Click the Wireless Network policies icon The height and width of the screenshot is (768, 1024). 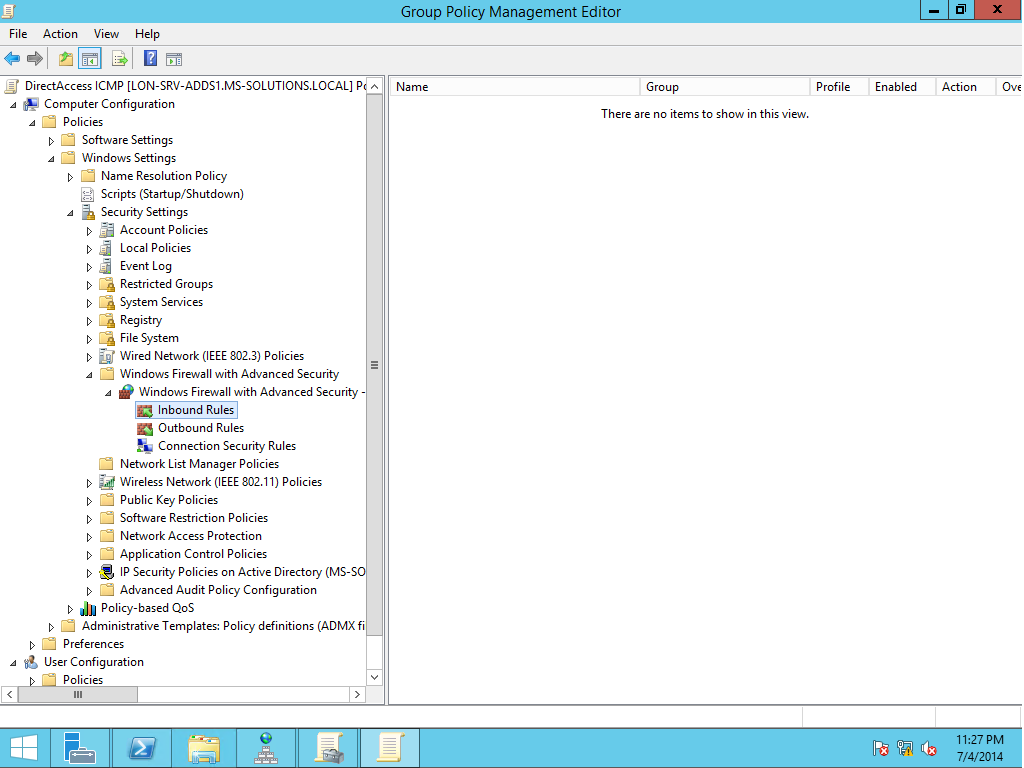[106, 482]
